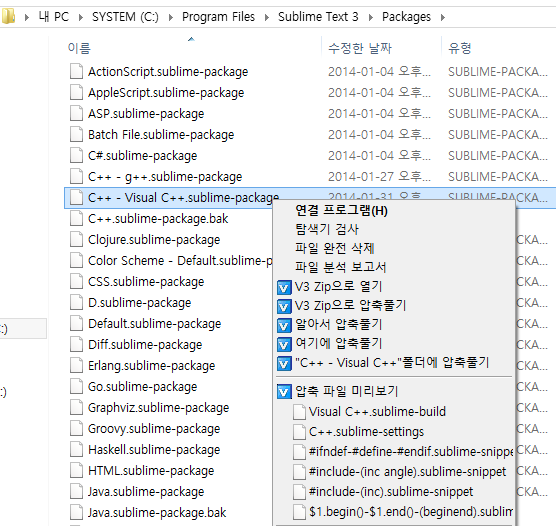
Task: Click file icon of Default.sublime-package
Action: 76,323
